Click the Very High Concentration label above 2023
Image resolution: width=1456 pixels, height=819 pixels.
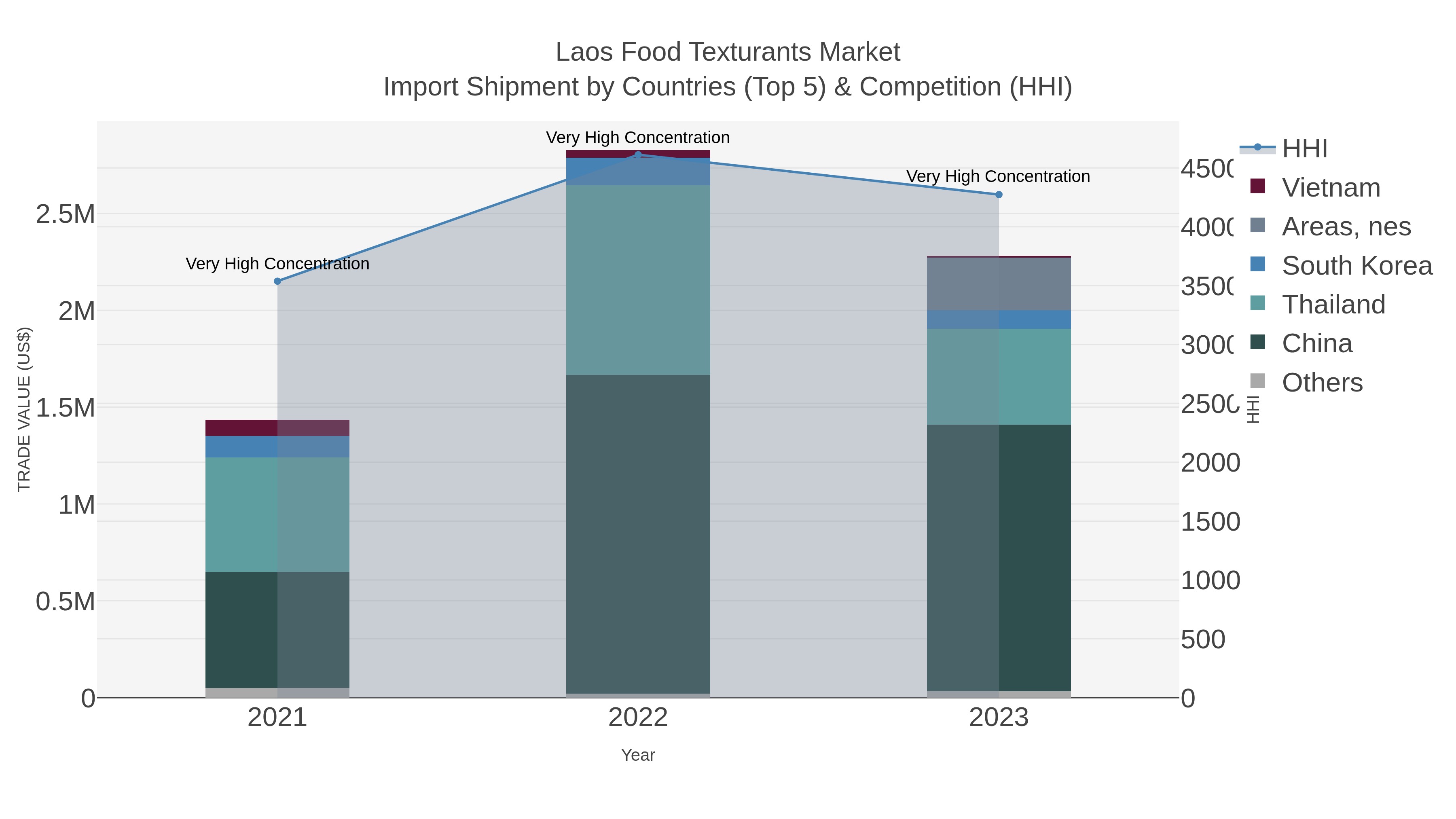tap(999, 176)
